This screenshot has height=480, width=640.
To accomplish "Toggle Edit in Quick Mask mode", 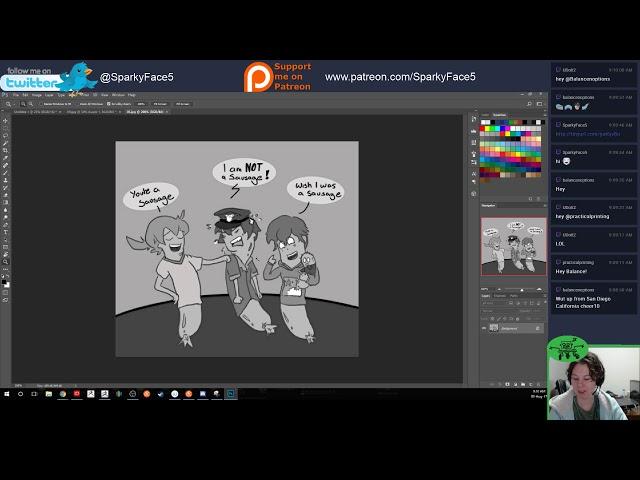I will click(x=5, y=292).
